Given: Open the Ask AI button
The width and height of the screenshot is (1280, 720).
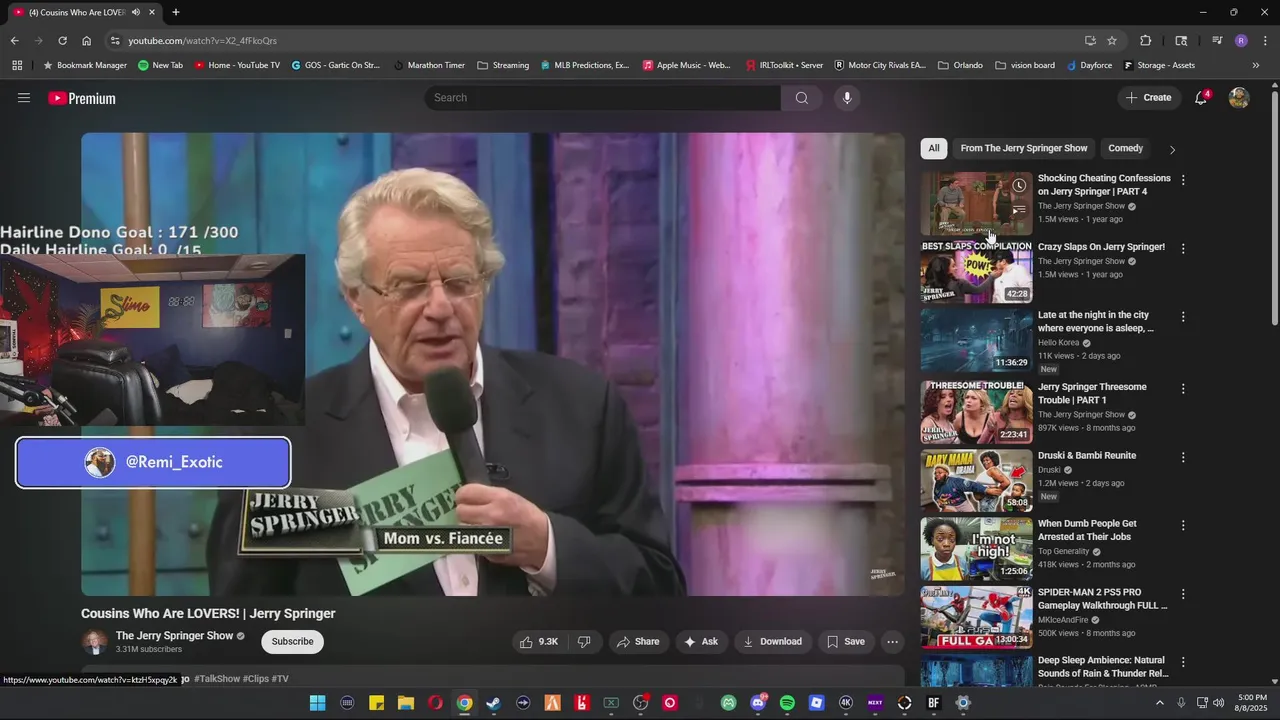Looking at the screenshot, I should point(700,642).
